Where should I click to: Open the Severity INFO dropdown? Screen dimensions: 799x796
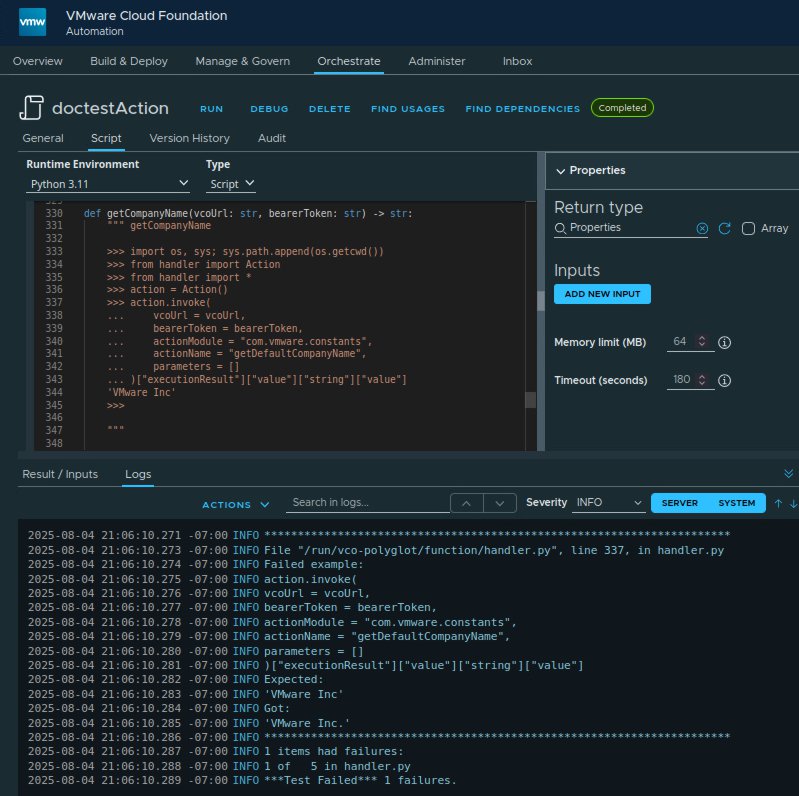click(608, 503)
